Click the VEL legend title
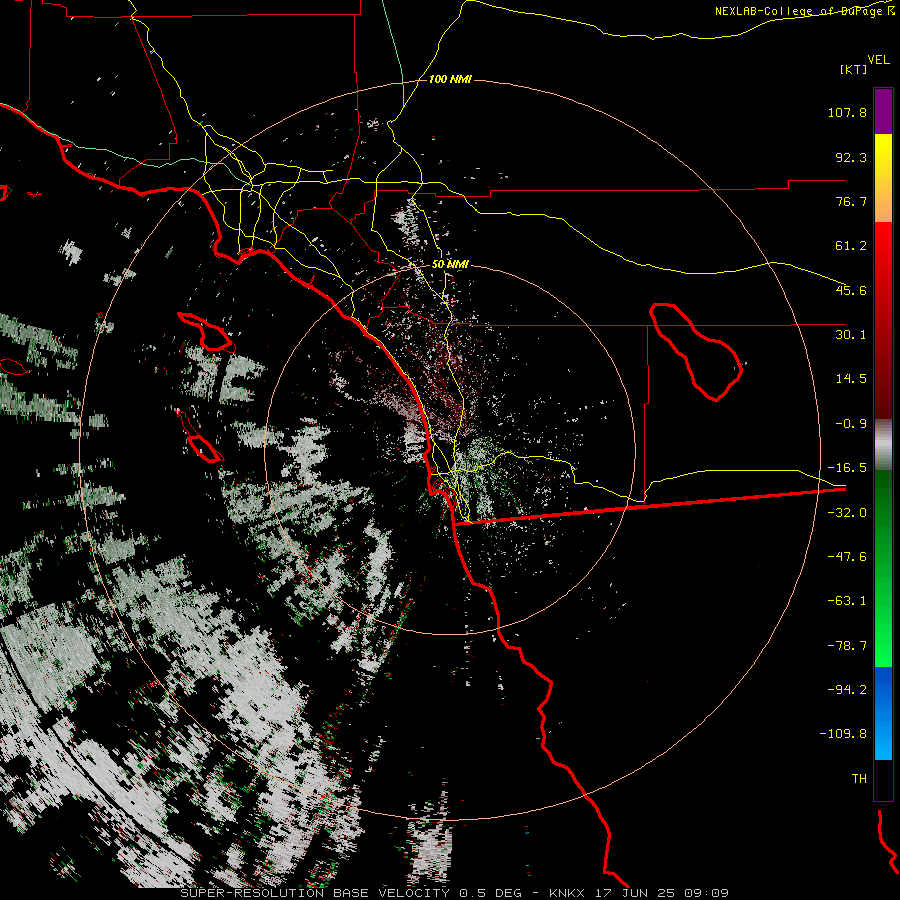 coord(879,59)
